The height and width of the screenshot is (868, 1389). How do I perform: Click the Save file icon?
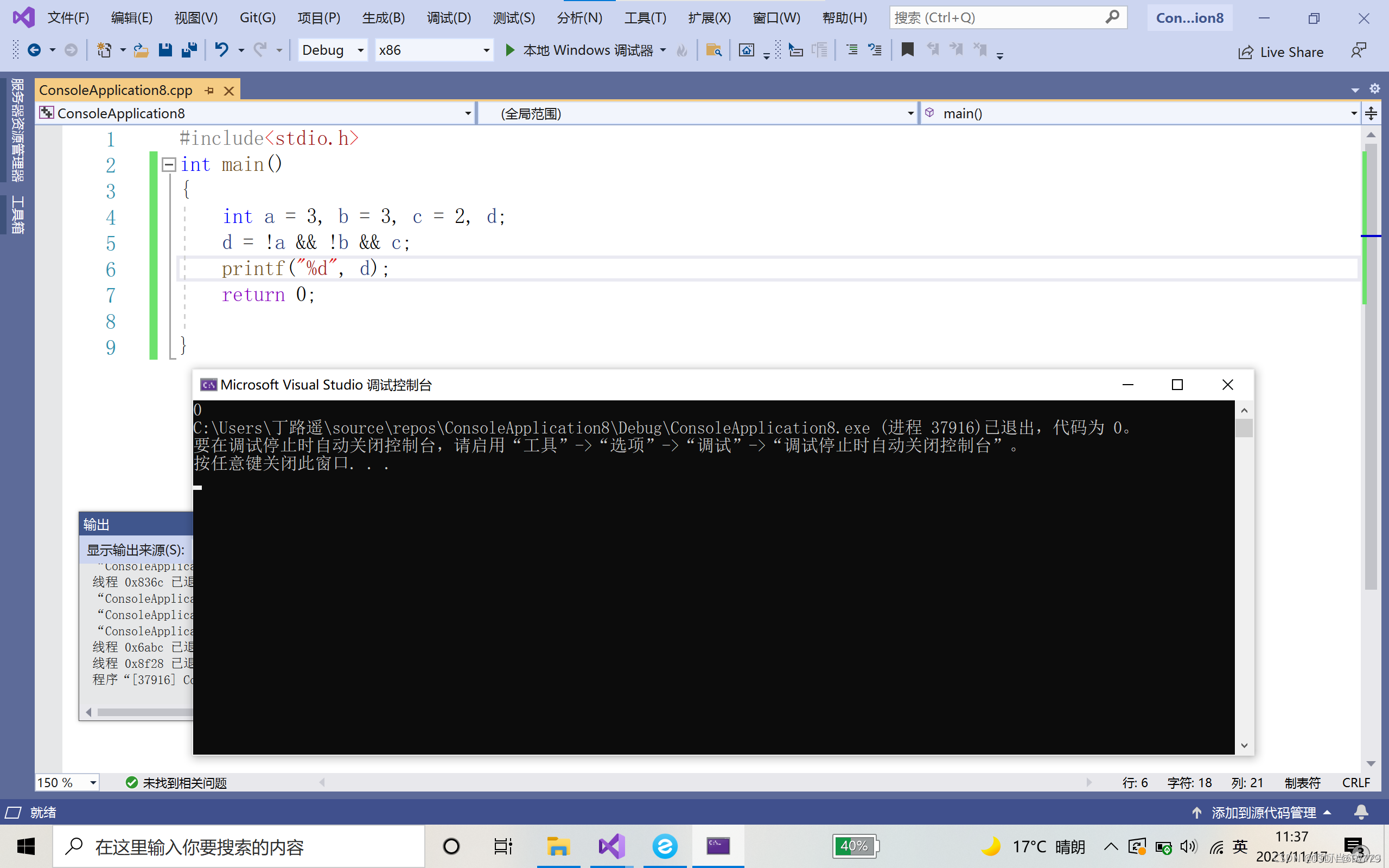(x=165, y=50)
